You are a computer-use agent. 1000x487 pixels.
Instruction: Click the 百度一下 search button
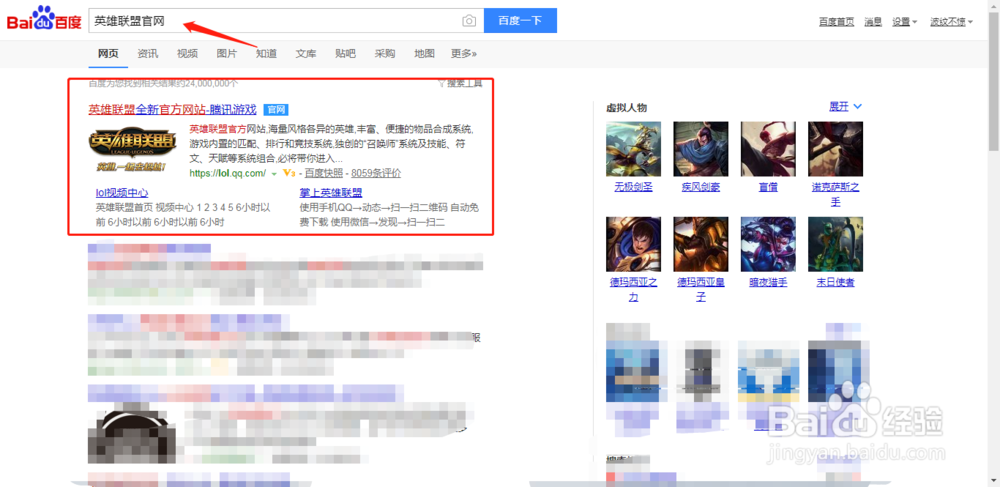[x=520, y=20]
